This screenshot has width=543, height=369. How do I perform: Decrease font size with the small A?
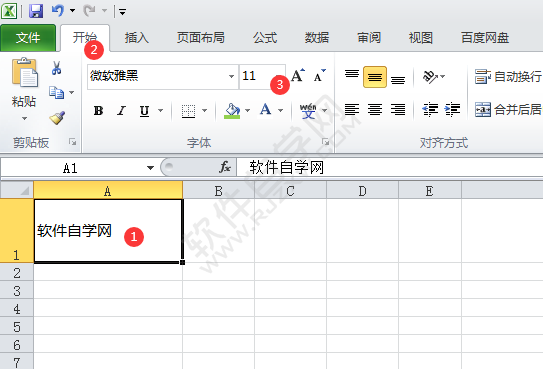click(320, 75)
